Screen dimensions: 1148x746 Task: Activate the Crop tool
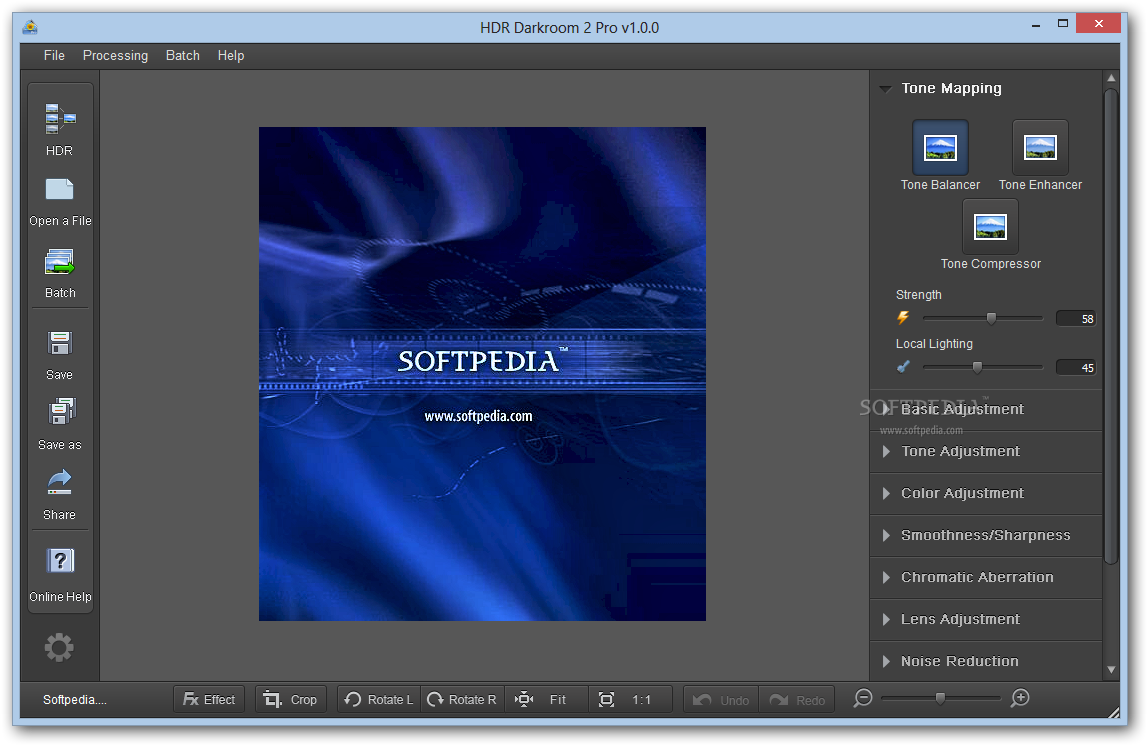point(291,699)
